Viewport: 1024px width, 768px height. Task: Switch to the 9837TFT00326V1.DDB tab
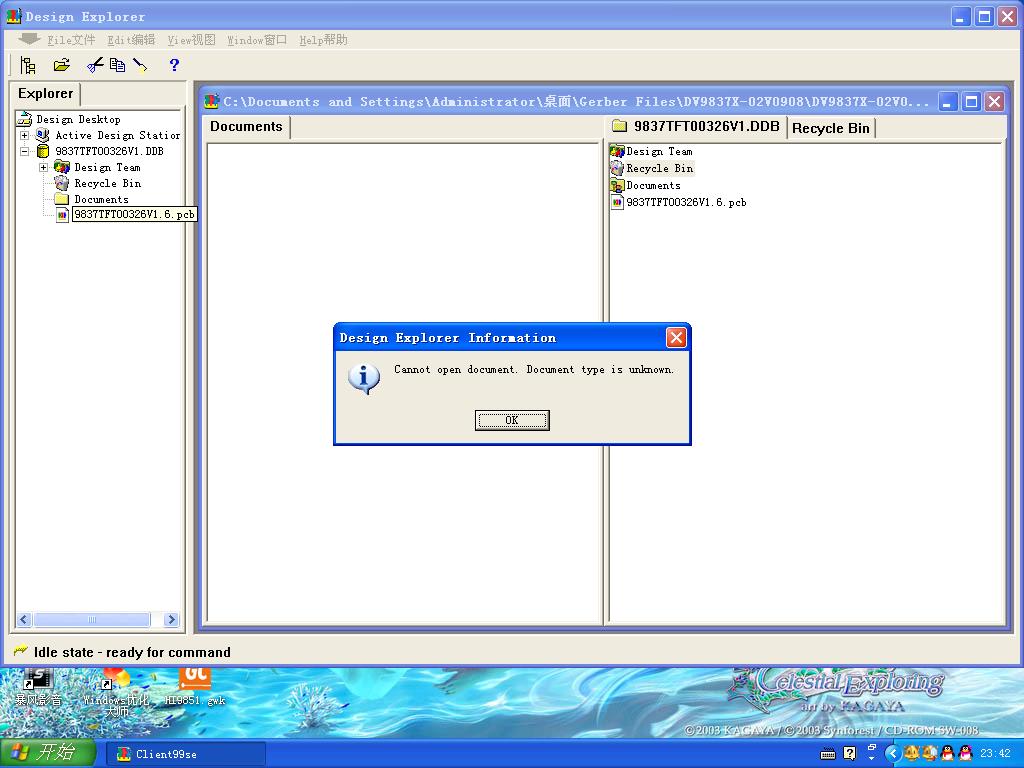[x=696, y=127]
